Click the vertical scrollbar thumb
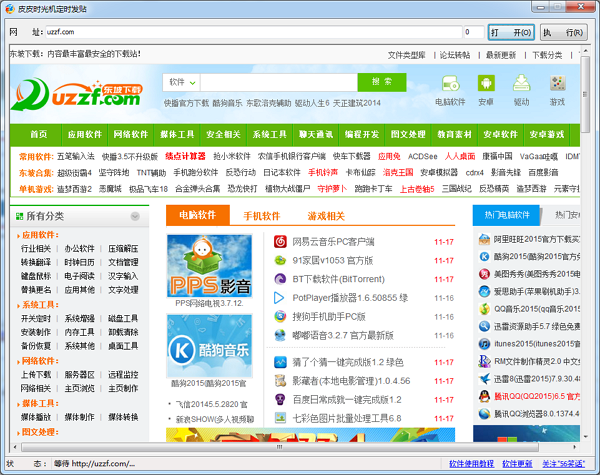The height and width of the screenshot is (475, 600). click(585, 94)
